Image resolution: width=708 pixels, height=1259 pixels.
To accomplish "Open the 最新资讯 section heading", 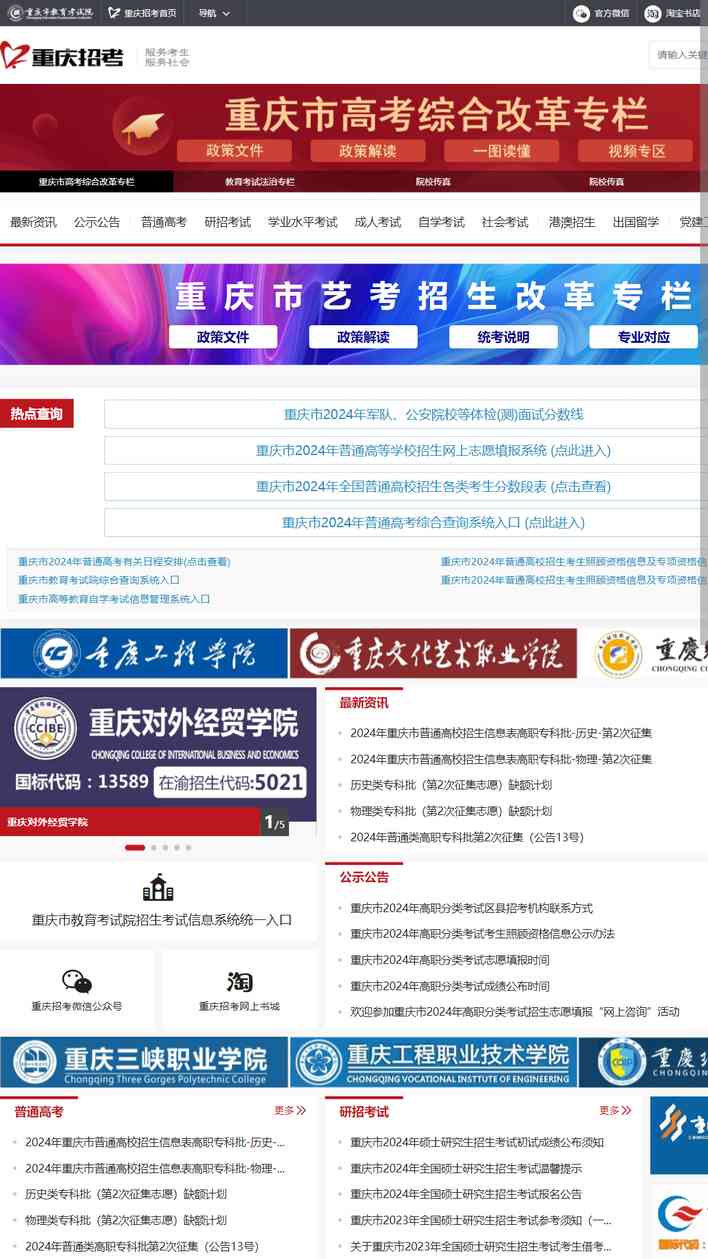I will [x=364, y=702].
